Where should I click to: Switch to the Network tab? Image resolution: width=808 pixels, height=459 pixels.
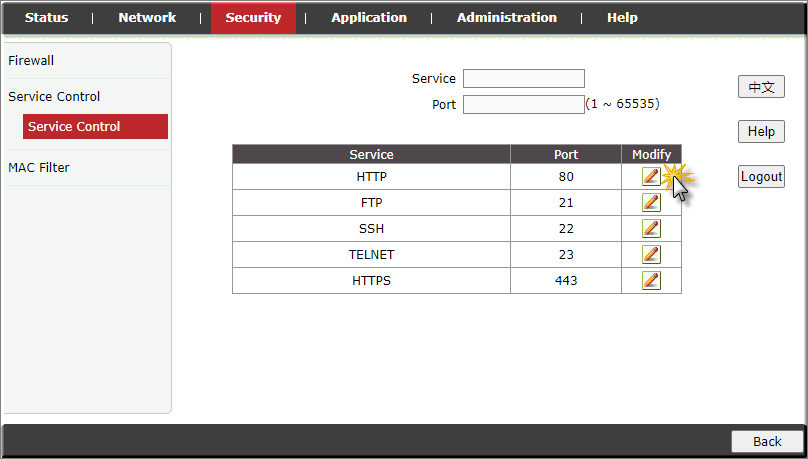pos(147,18)
